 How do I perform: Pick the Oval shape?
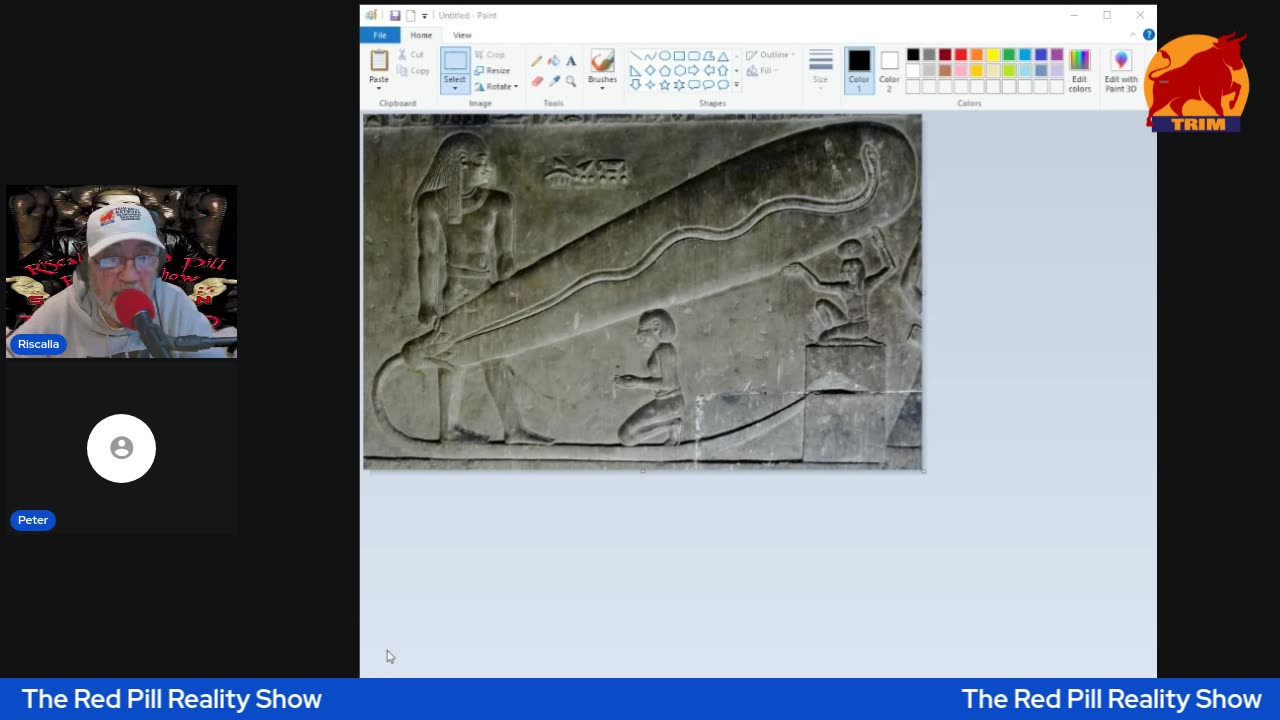pyautogui.click(x=665, y=56)
